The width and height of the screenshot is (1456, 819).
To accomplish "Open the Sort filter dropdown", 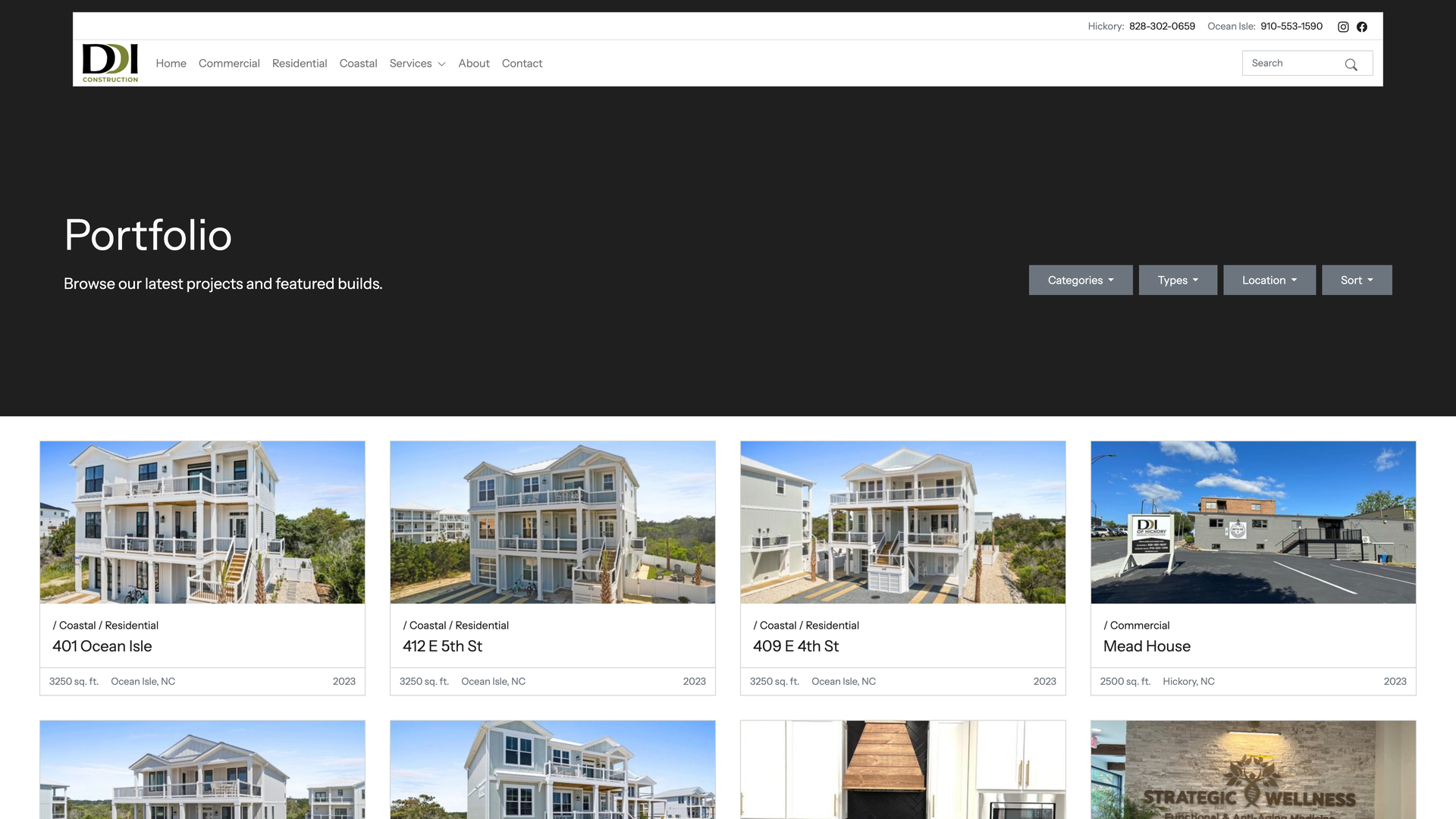I will (x=1357, y=279).
